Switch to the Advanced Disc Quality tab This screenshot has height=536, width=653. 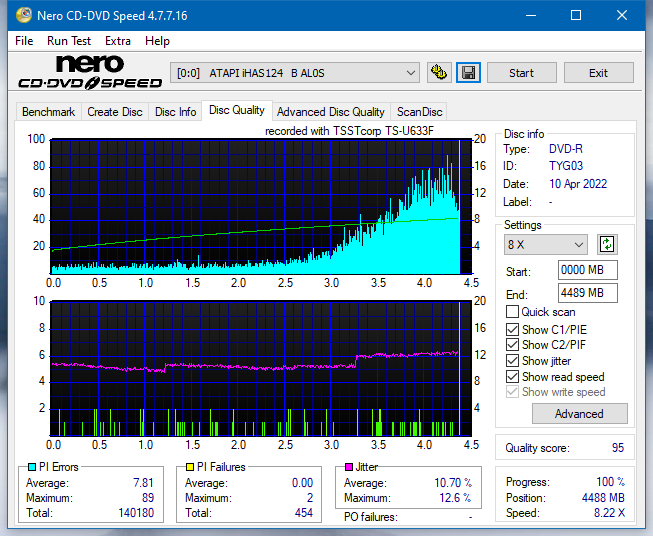pyautogui.click(x=331, y=112)
